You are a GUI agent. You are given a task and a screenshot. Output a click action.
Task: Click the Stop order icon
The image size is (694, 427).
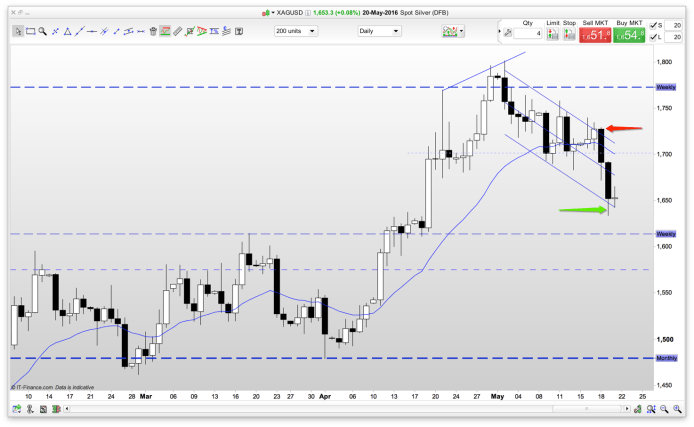(x=569, y=35)
